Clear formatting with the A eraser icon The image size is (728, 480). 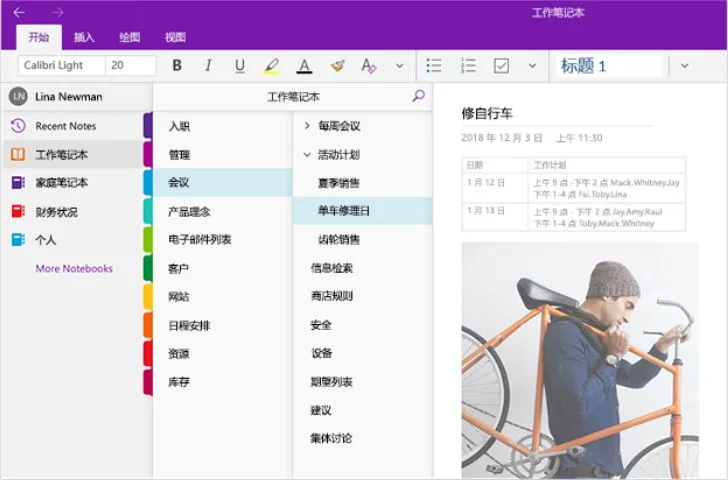369,66
